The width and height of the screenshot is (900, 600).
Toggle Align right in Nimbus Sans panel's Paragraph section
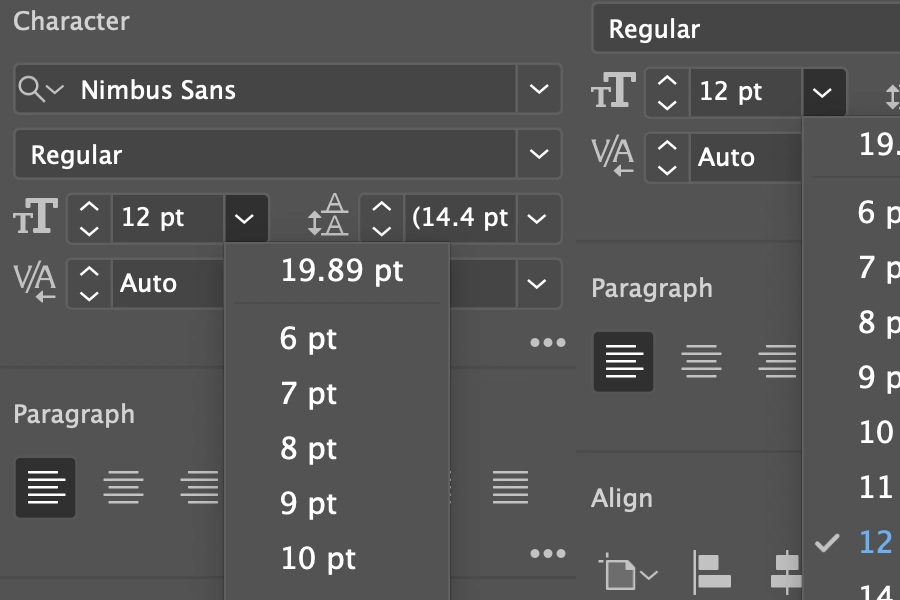pyautogui.click(x=200, y=488)
